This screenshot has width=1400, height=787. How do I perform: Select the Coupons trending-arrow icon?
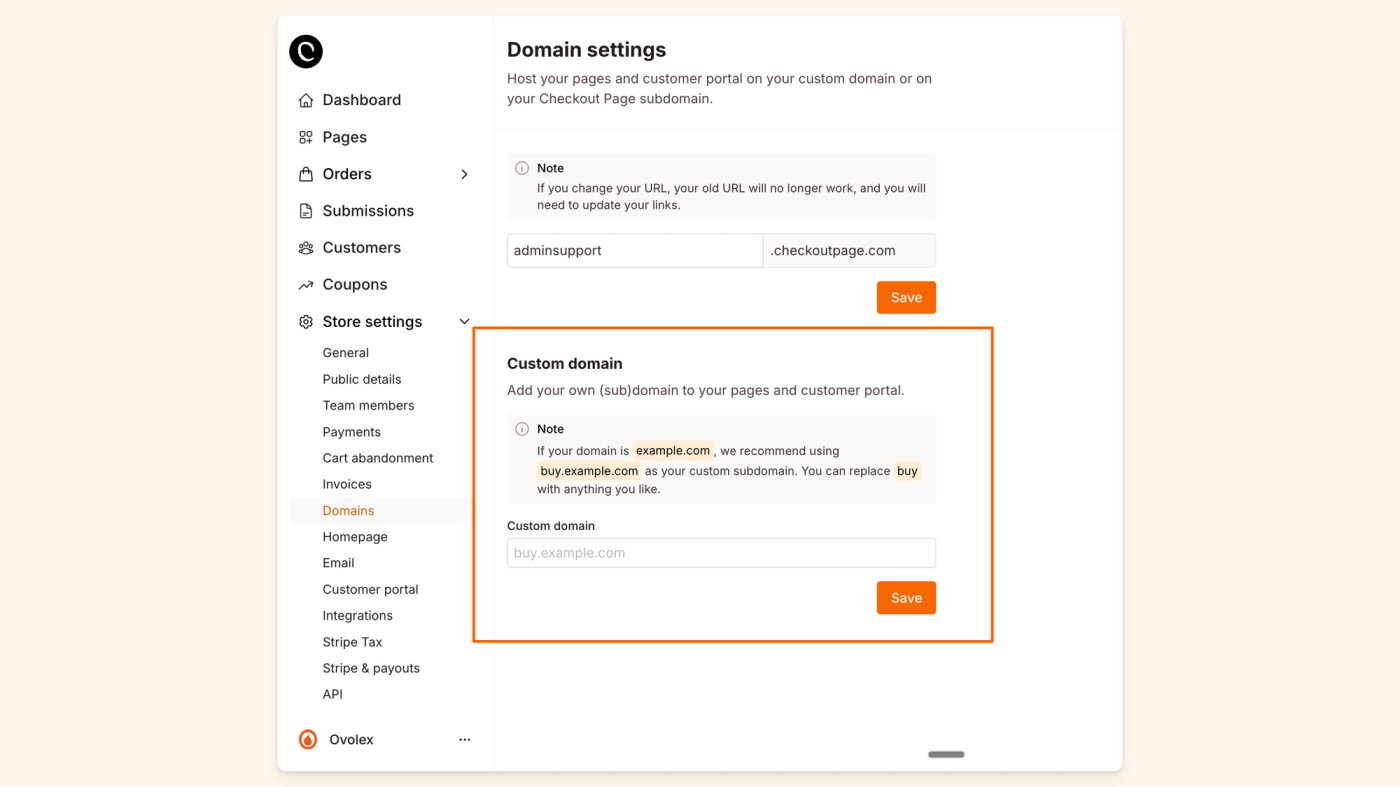coord(305,284)
